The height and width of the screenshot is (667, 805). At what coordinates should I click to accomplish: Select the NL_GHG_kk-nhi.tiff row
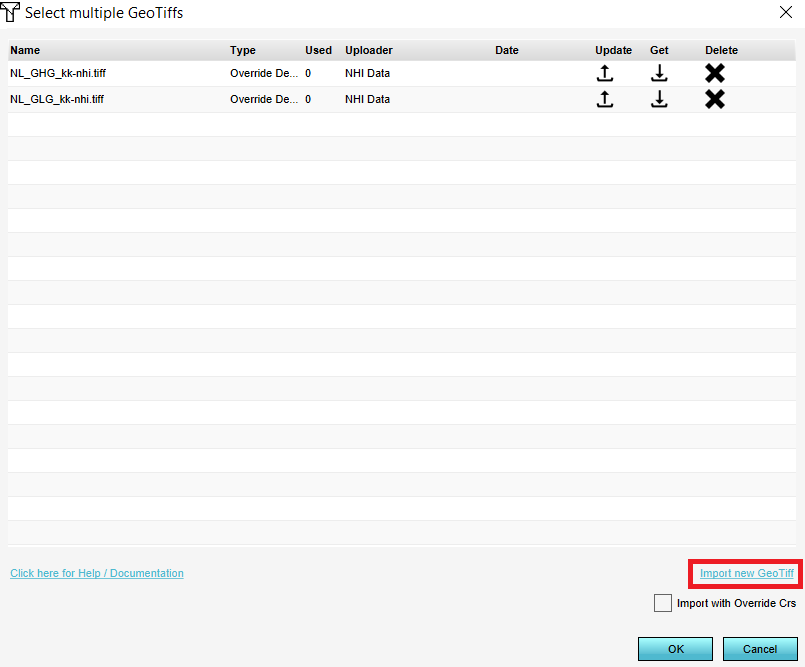(x=57, y=73)
